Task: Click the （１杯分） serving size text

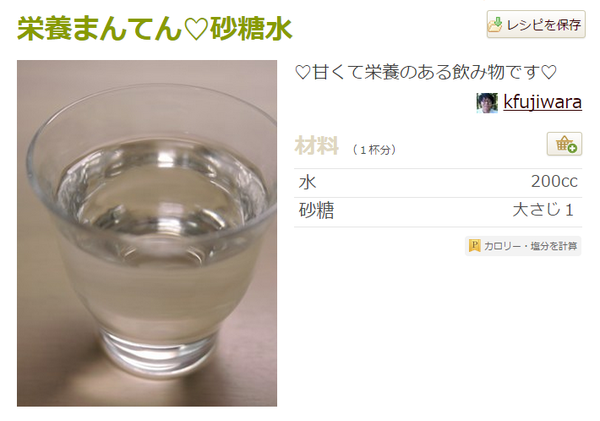Action: point(374,149)
